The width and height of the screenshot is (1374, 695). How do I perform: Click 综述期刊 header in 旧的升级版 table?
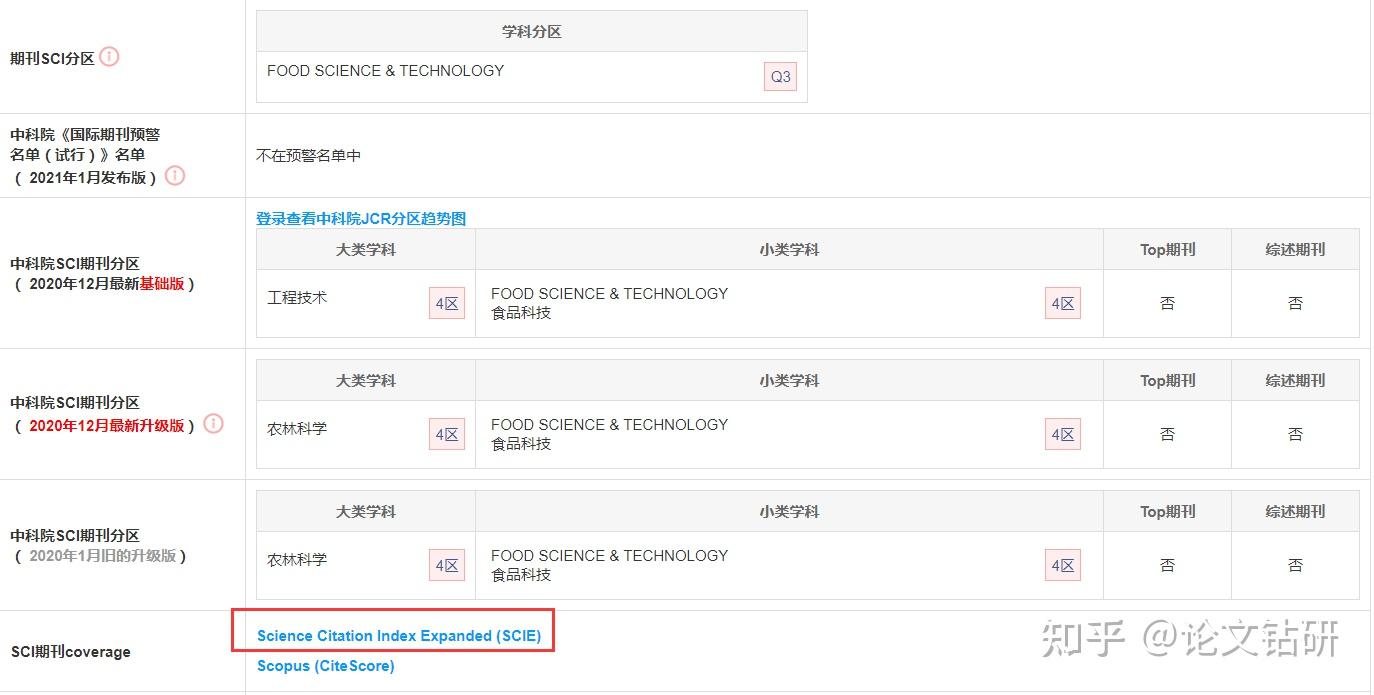pos(1296,511)
